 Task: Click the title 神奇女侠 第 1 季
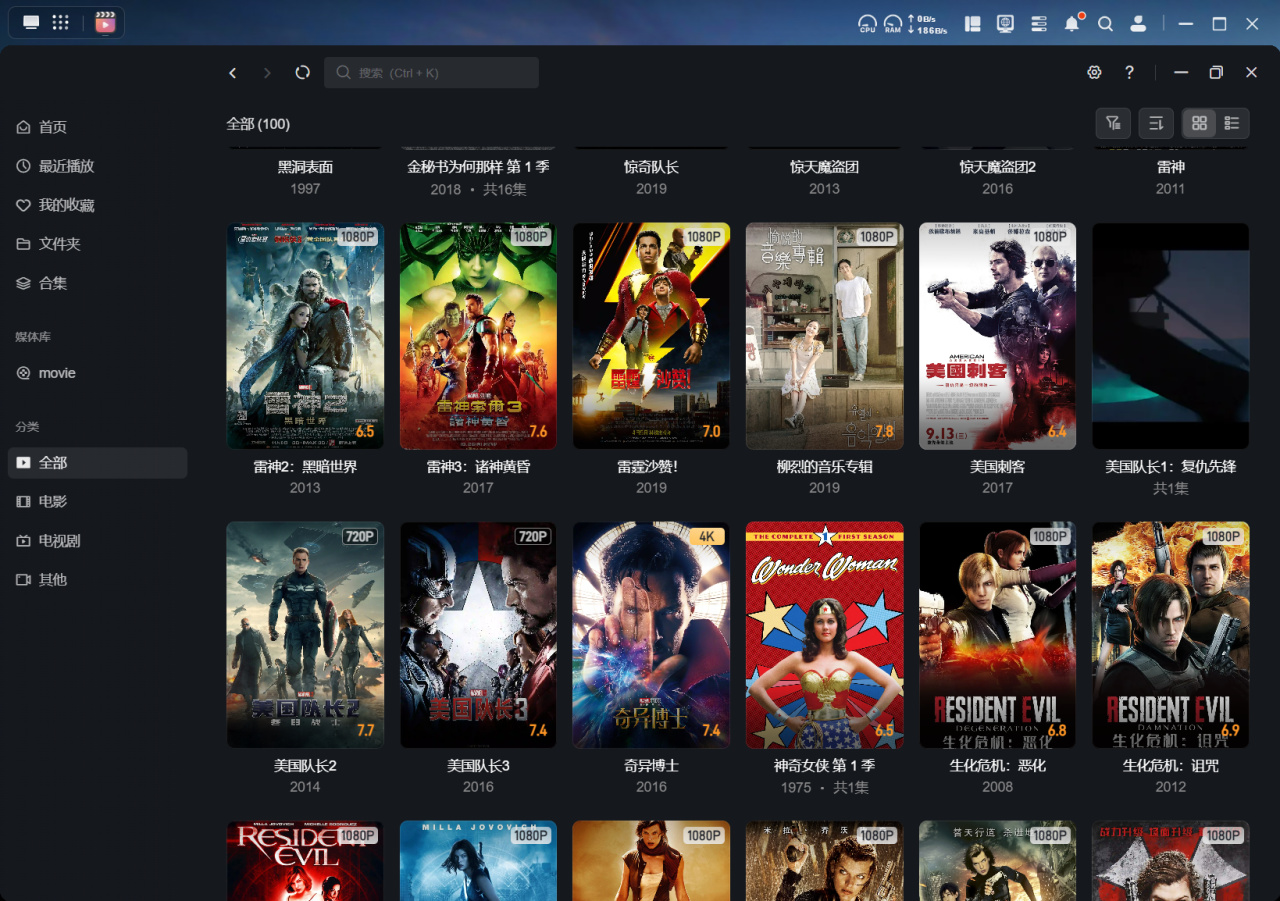pos(824,766)
